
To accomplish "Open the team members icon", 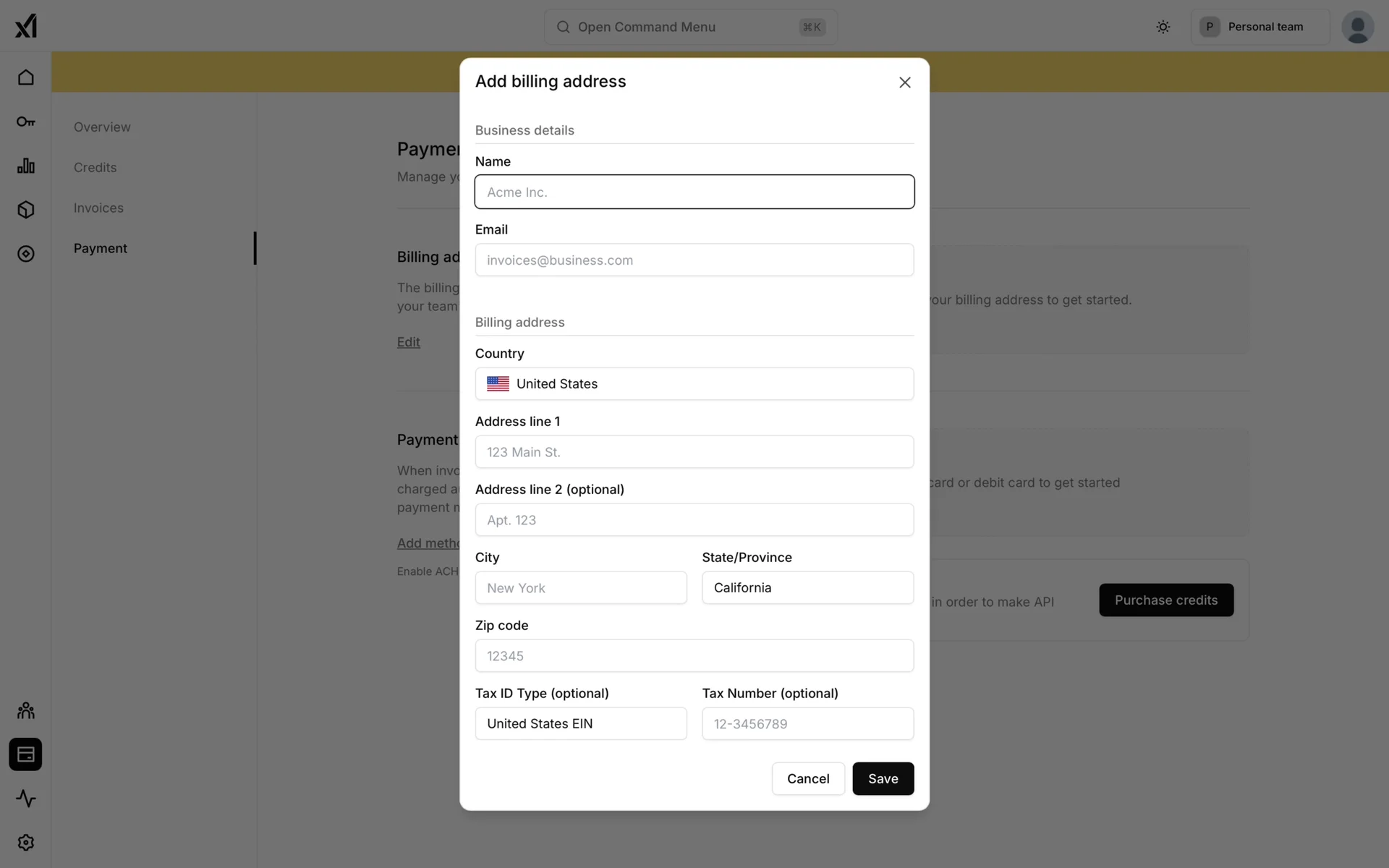I will 26,710.
